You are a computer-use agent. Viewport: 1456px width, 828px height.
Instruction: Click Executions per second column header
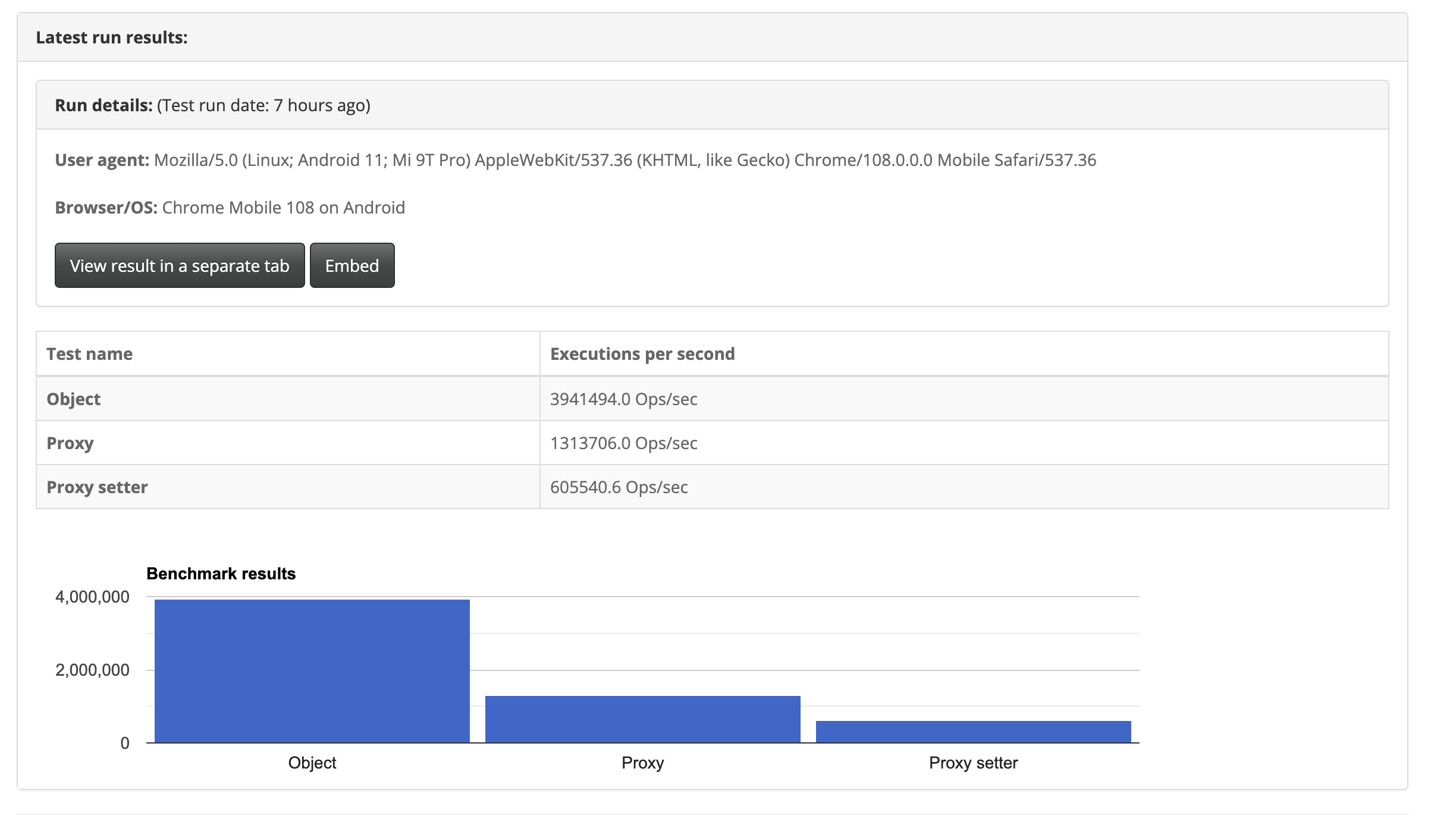click(642, 354)
